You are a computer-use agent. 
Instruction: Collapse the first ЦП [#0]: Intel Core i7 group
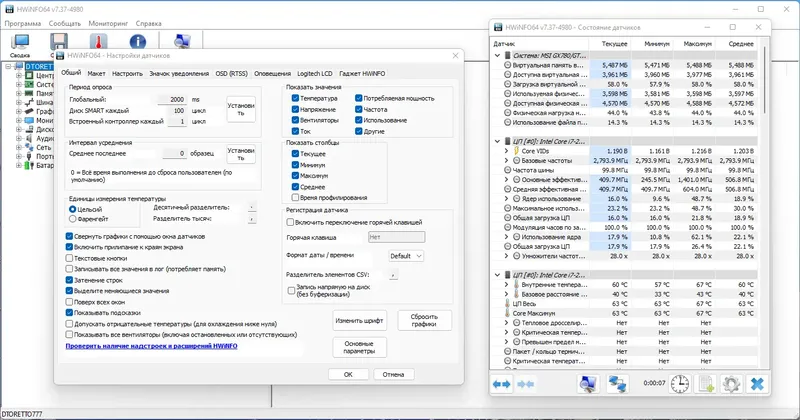point(497,141)
